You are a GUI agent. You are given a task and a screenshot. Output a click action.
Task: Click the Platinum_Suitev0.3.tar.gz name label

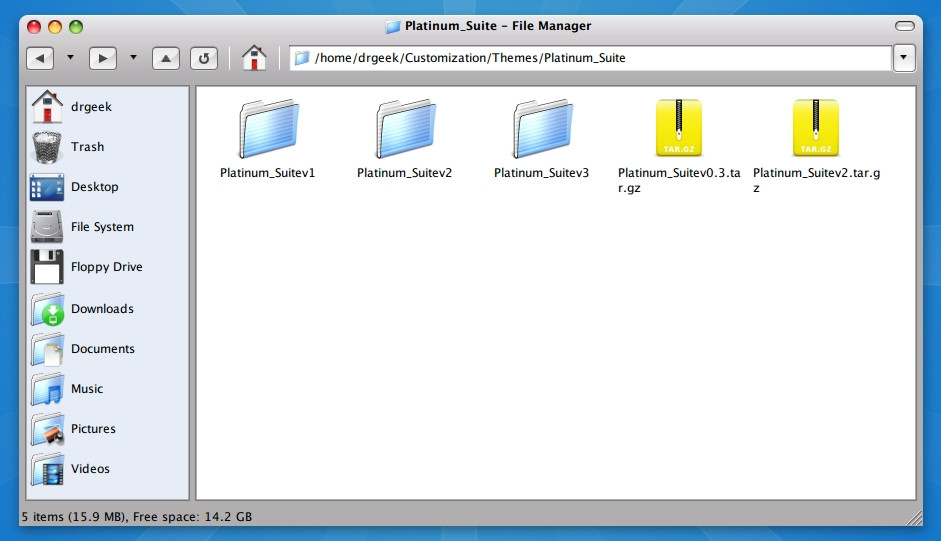click(x=679, y=180)
